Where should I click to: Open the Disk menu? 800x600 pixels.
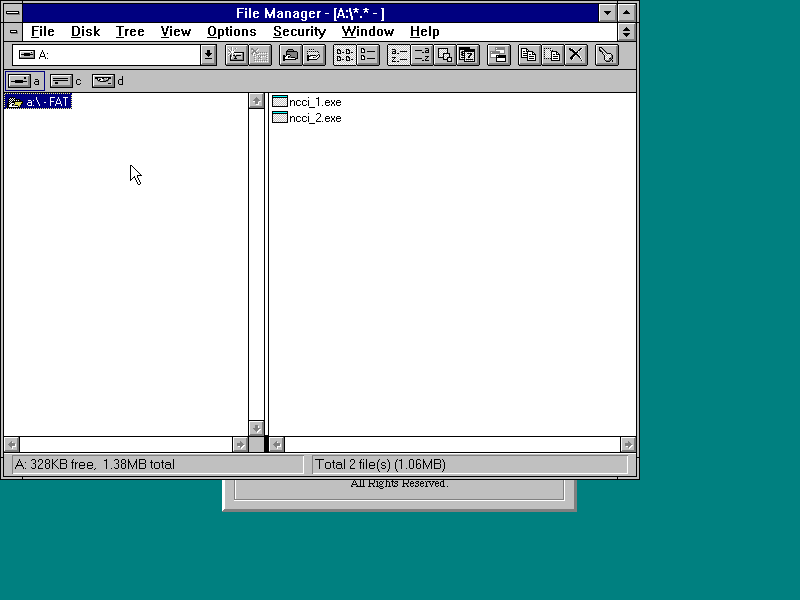pos(85,32)
